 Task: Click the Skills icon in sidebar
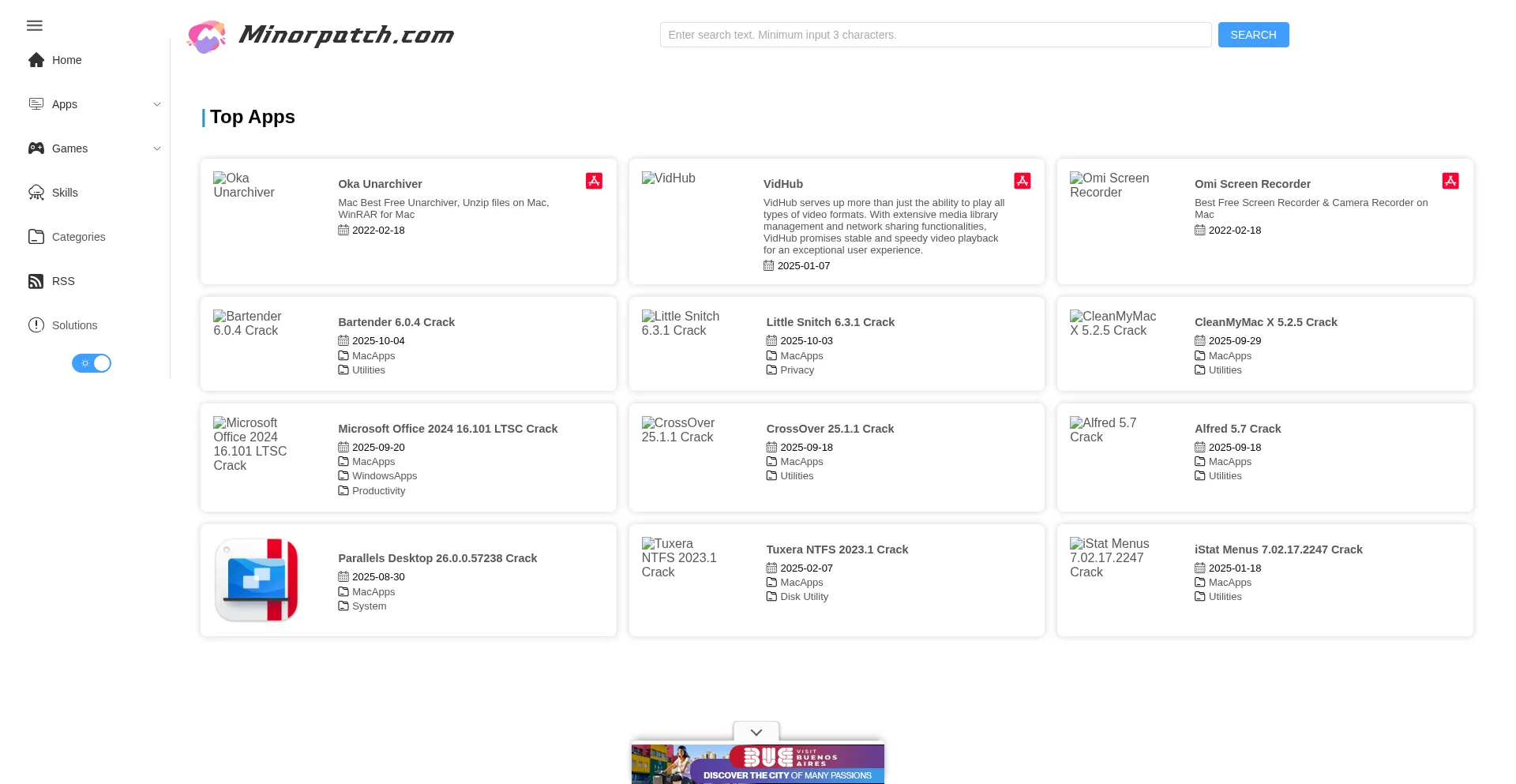point(36,193)
